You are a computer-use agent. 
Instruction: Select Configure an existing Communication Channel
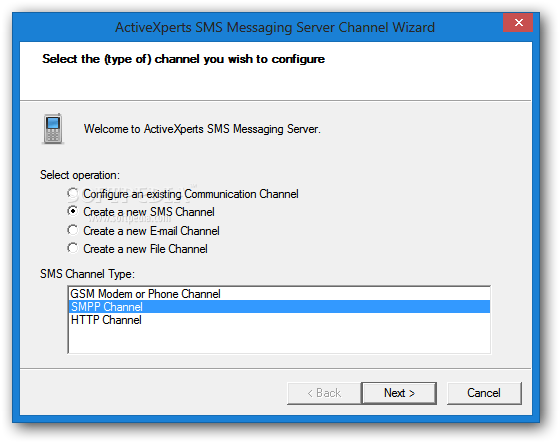tap(183, 194)
